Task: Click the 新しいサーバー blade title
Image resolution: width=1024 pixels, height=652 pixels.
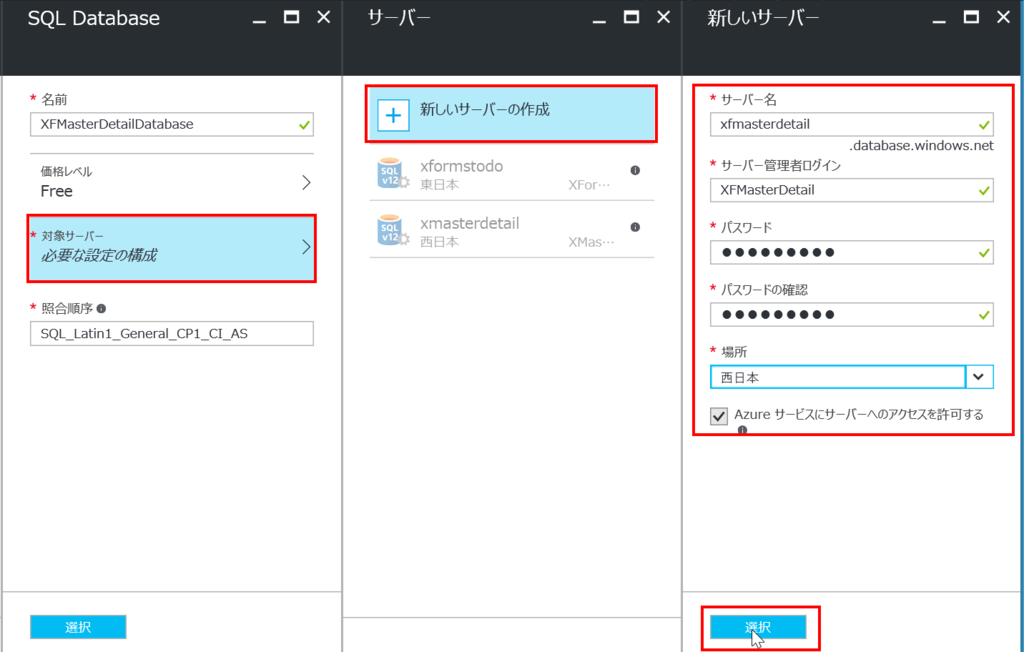Action: (x=763, y=18)
